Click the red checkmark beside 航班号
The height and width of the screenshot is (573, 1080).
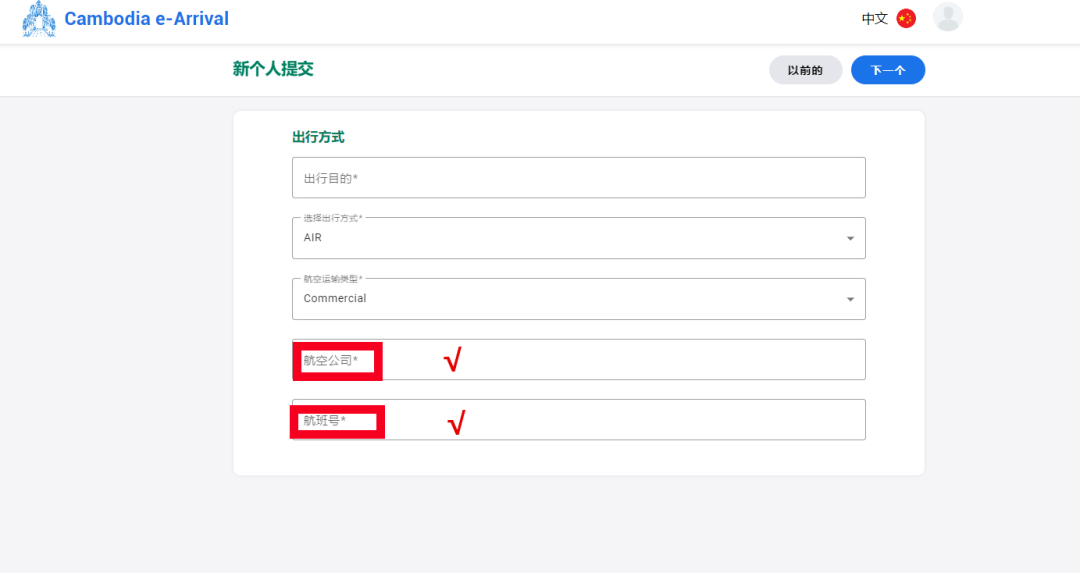click(x=455, y=423)
